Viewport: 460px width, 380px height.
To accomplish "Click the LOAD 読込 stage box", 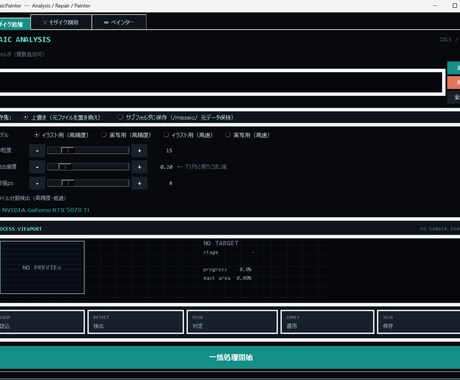I will [42, 322].
